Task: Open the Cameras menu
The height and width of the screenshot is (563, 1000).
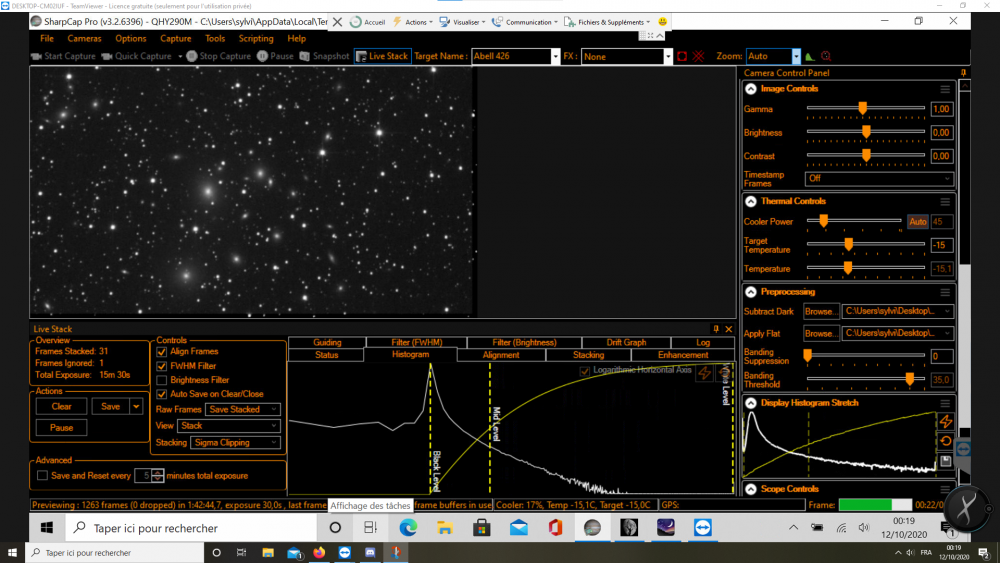Action: [x=84, y=38]
